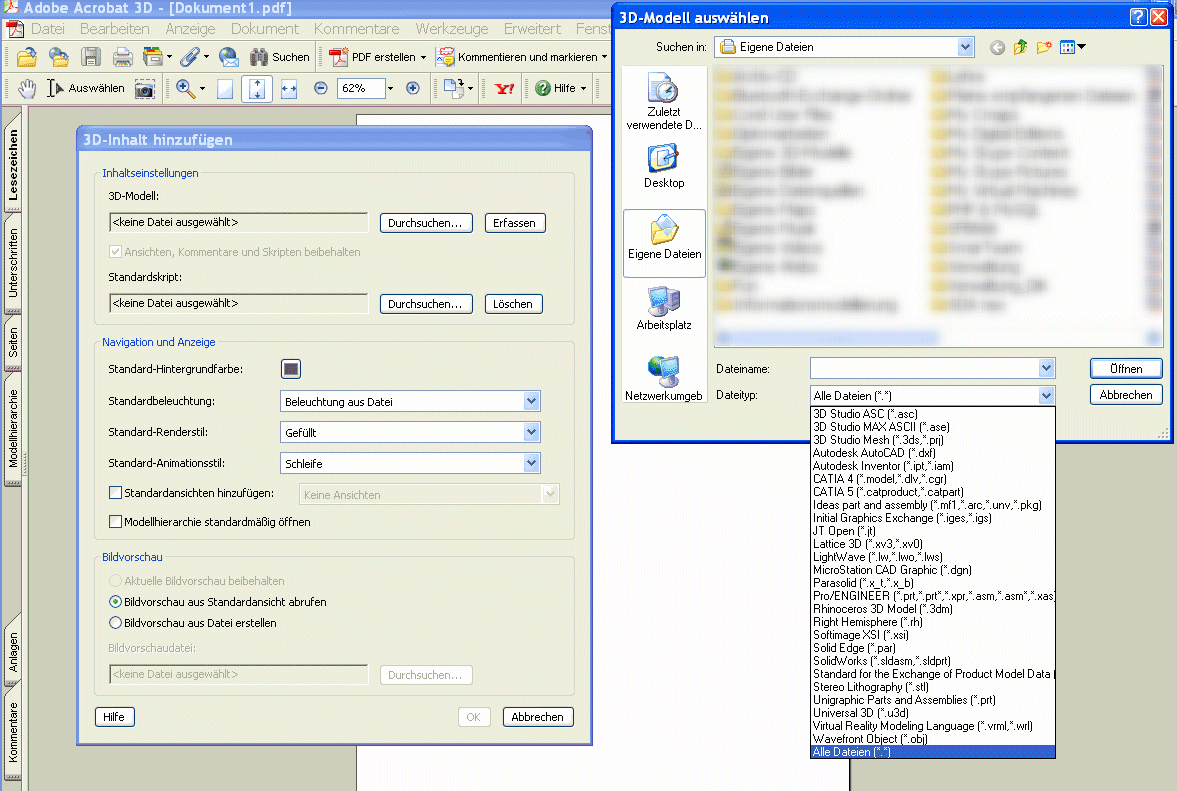Click the Yahoo Y! toolbar icon
Viewport: 1177px width, 791px height.
pyautogui.click(x=504, y=89)
